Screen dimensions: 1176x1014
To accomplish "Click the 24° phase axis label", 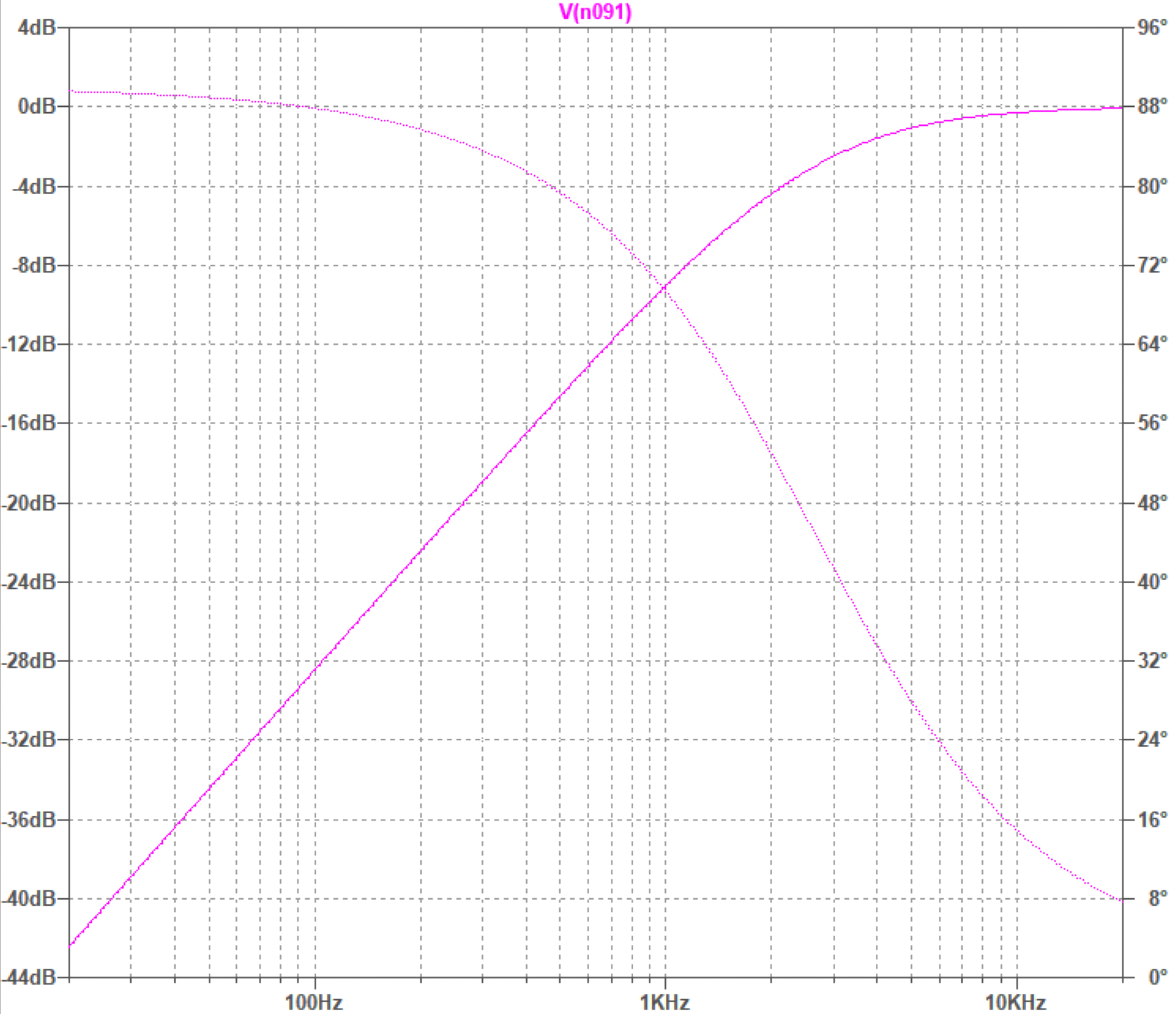I will click(x=1153, y=739).
